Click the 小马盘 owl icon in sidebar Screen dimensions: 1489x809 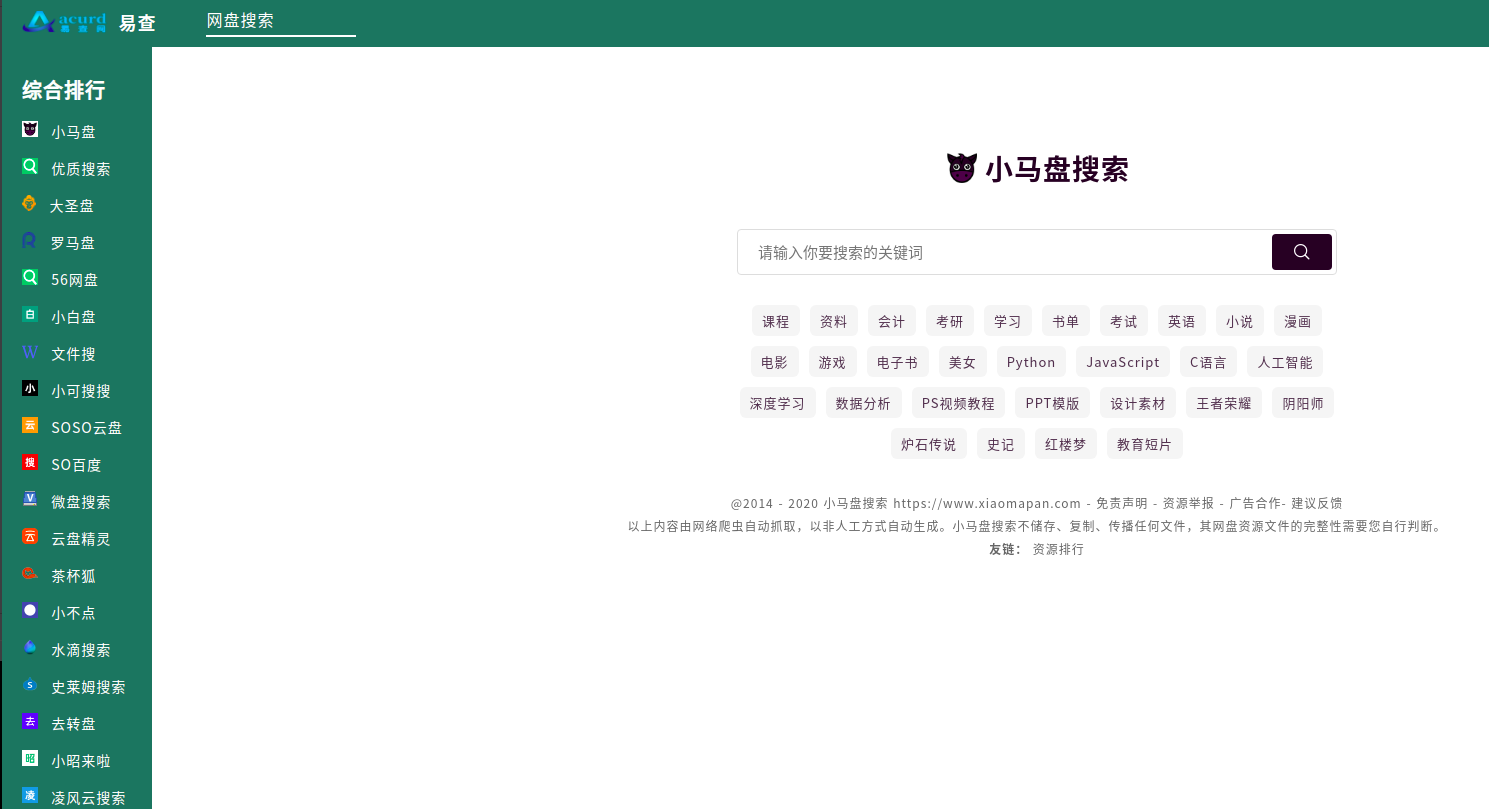(x=30, y=130)
